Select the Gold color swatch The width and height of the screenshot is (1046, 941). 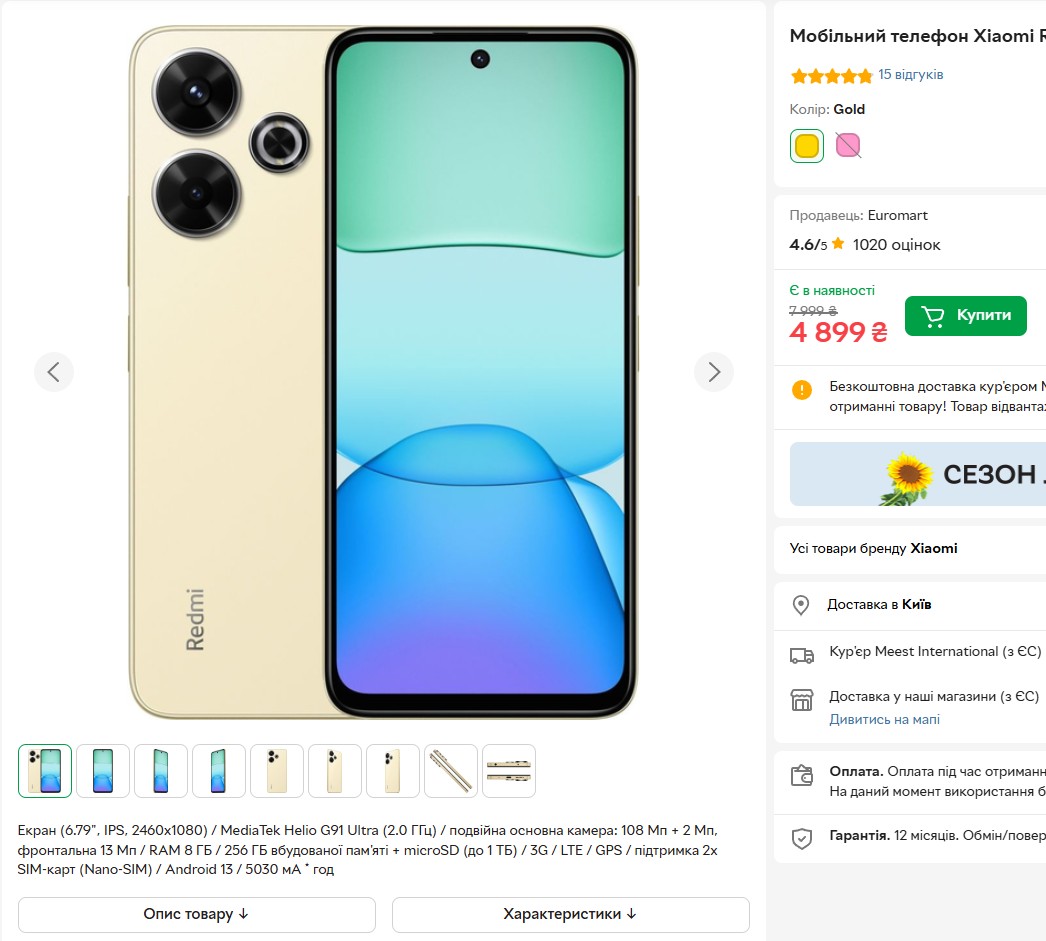(x=806, y=145)
